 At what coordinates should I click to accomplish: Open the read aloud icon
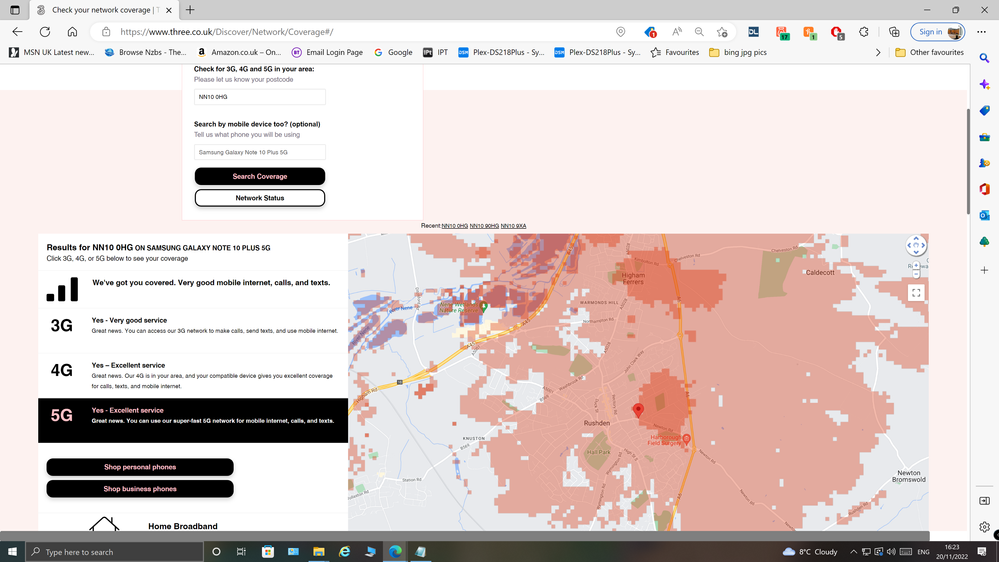tap(677, 32)
